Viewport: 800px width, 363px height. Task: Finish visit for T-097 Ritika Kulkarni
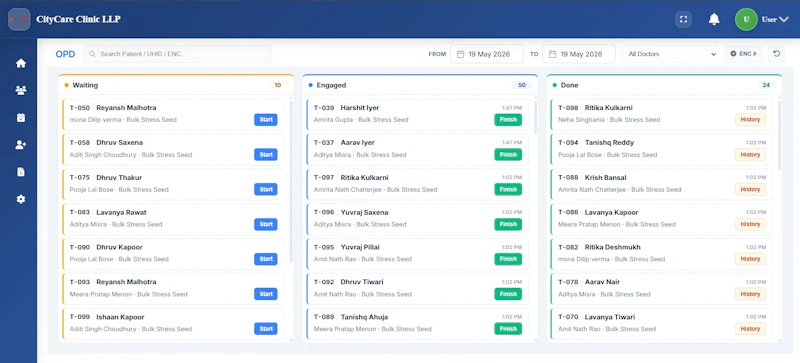(x=508, y=189)
